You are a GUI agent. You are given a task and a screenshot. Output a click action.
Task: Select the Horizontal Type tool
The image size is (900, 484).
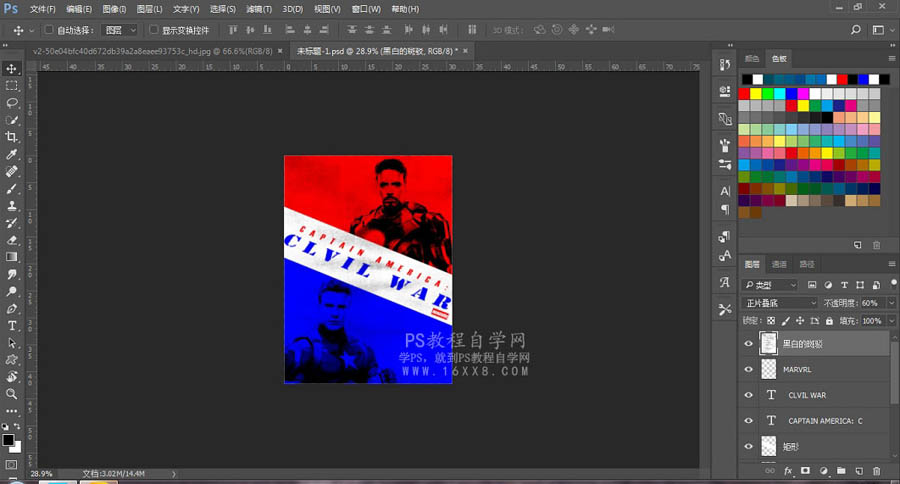point(11,326)
